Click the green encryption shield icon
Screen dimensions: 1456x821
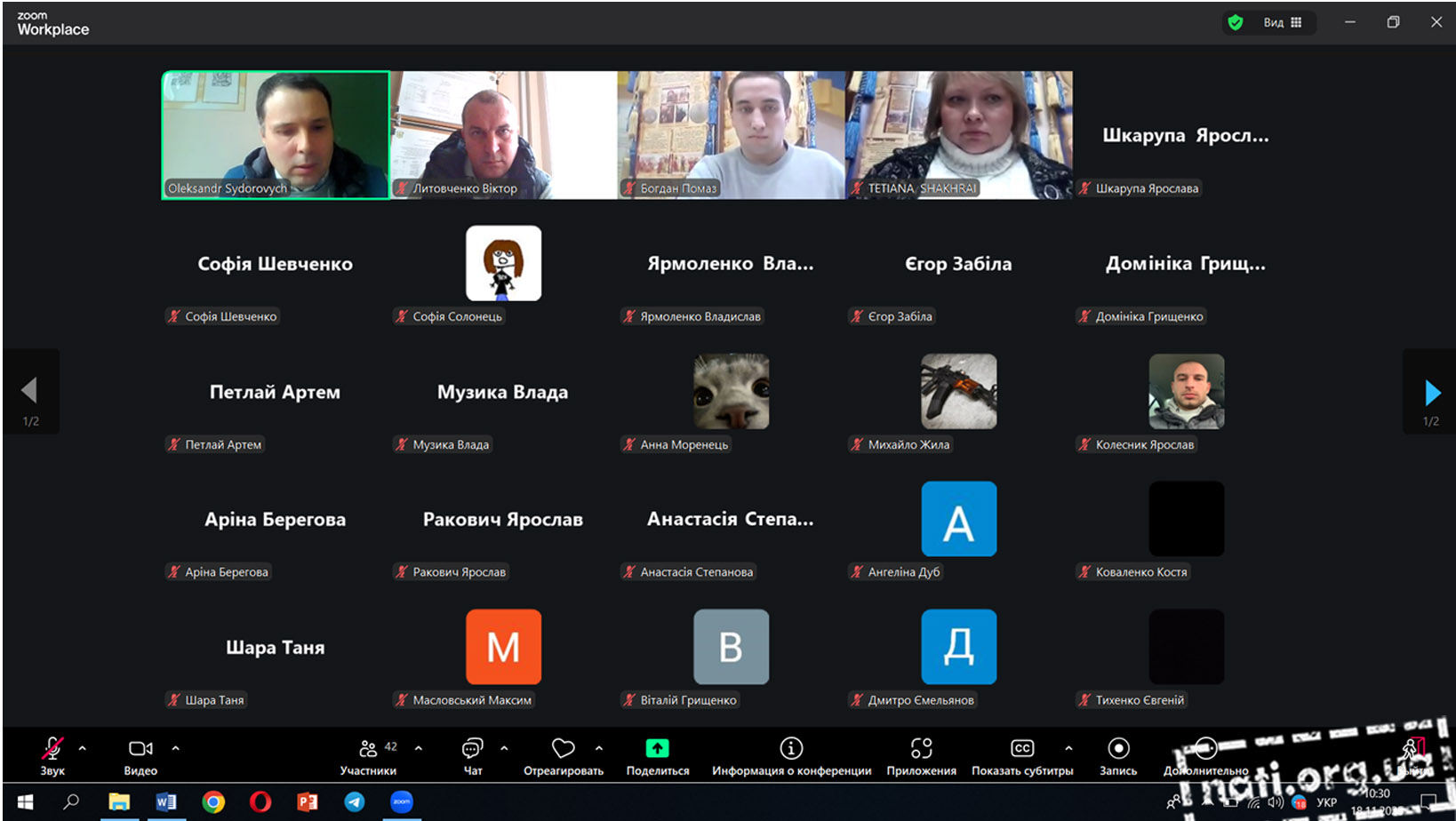click(x=1235, y=22)
